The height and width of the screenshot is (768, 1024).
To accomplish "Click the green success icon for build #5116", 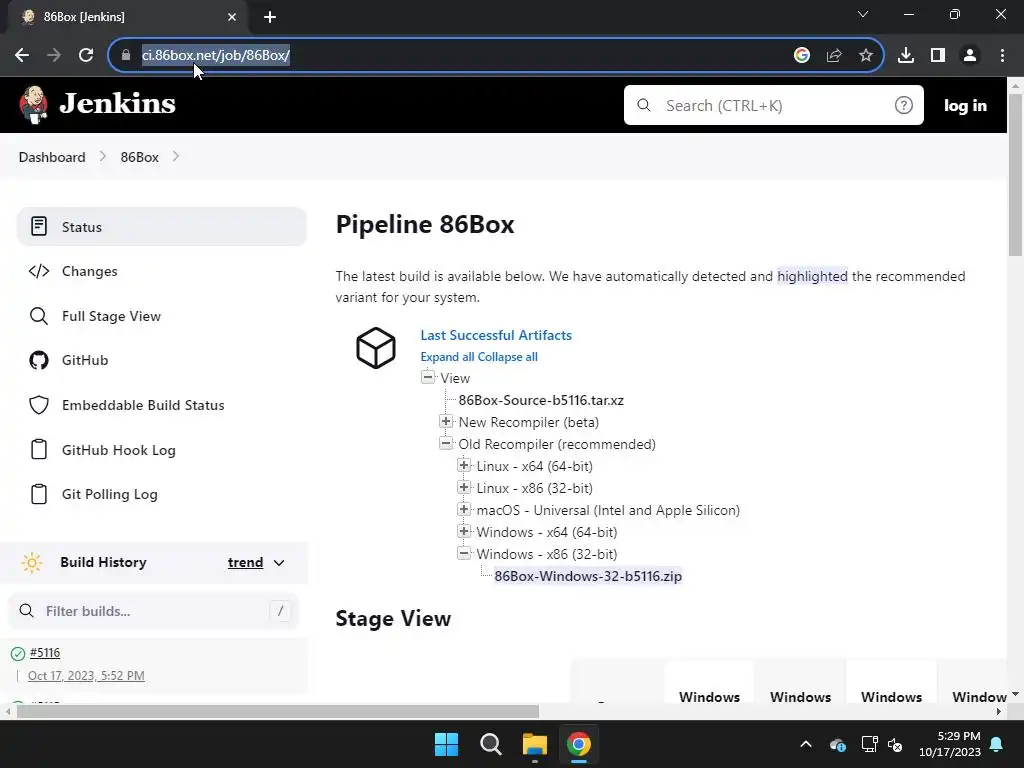I will 18,653.
